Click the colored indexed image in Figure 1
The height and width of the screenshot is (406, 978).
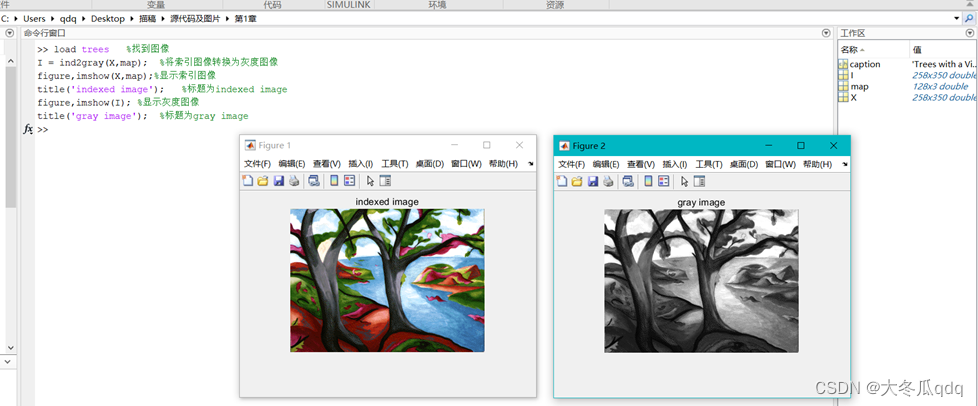point(387,281)
